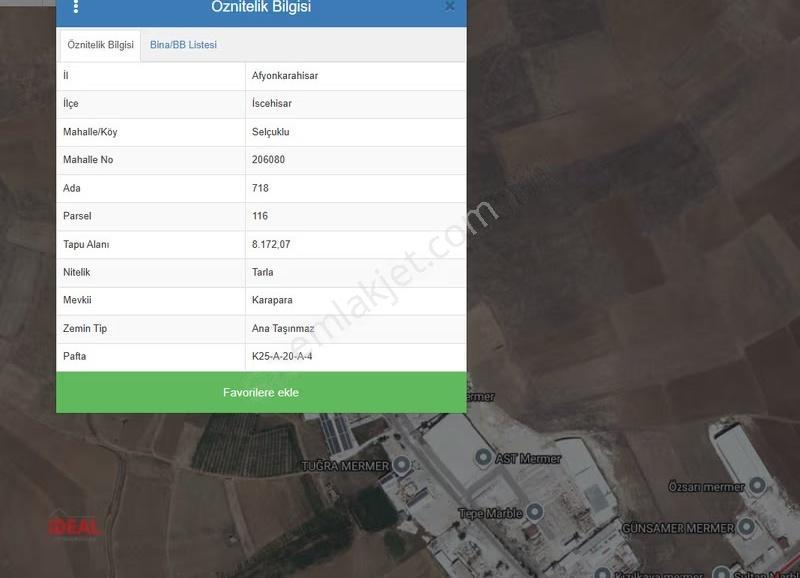
Task: Select the TUĞRA MERMER map pin
Action: 402,465
